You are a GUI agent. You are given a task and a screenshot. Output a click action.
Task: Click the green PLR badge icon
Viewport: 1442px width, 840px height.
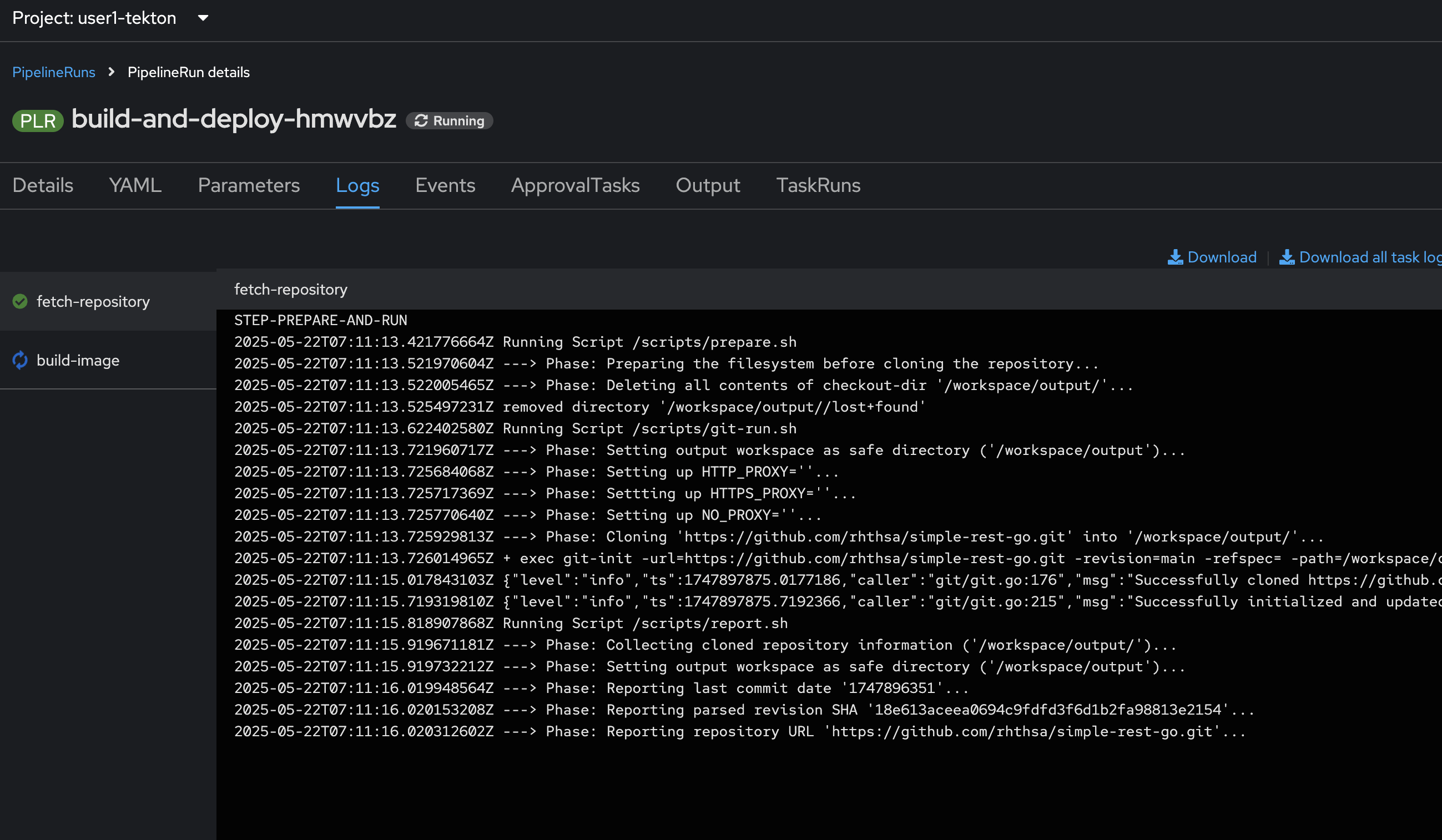pos(38,120)
